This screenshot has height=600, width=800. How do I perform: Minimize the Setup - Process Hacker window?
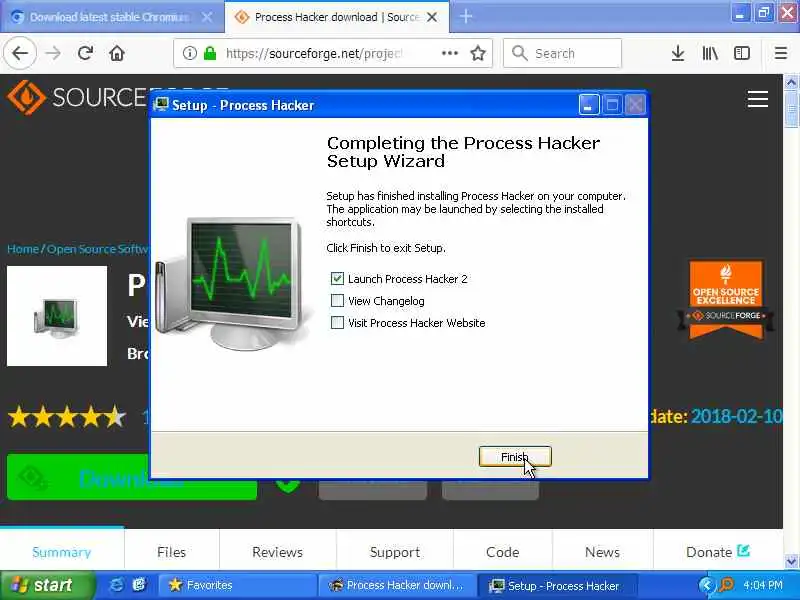coord(589,105)
